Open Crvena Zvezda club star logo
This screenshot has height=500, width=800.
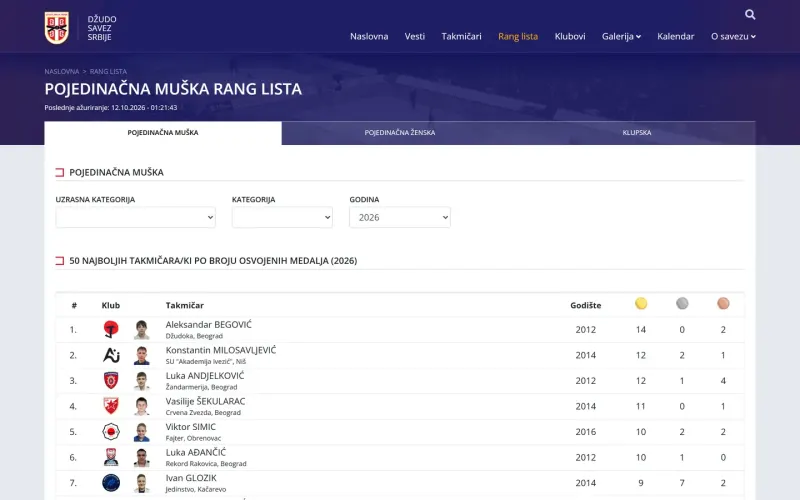pos(111,406)
